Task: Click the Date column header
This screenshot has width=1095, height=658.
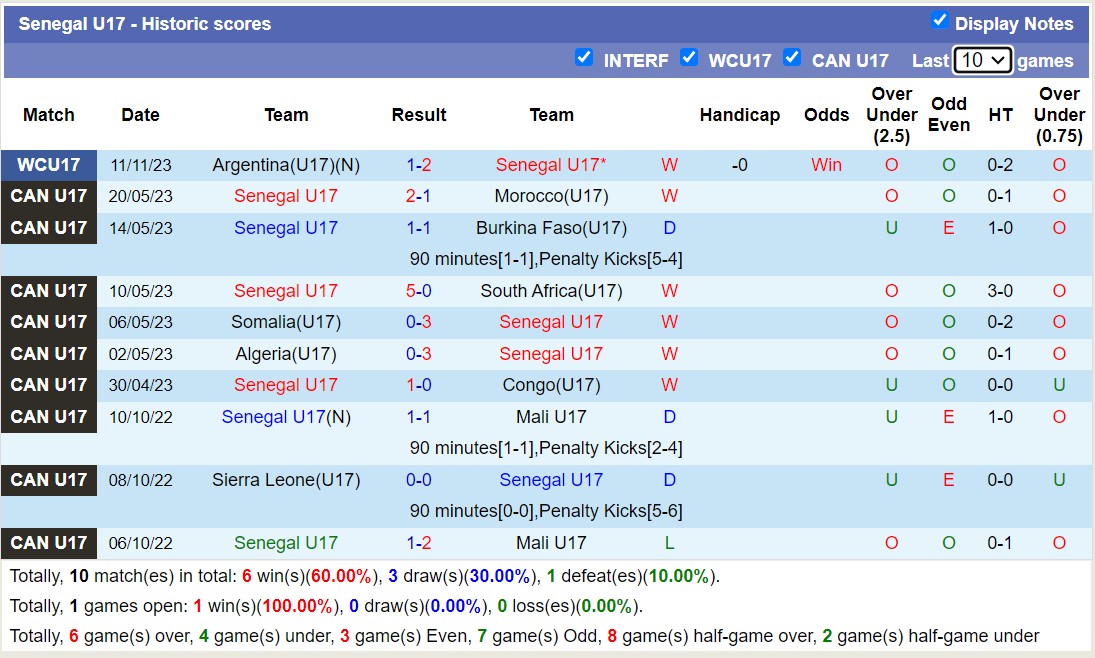Action: tap(140, 115)
